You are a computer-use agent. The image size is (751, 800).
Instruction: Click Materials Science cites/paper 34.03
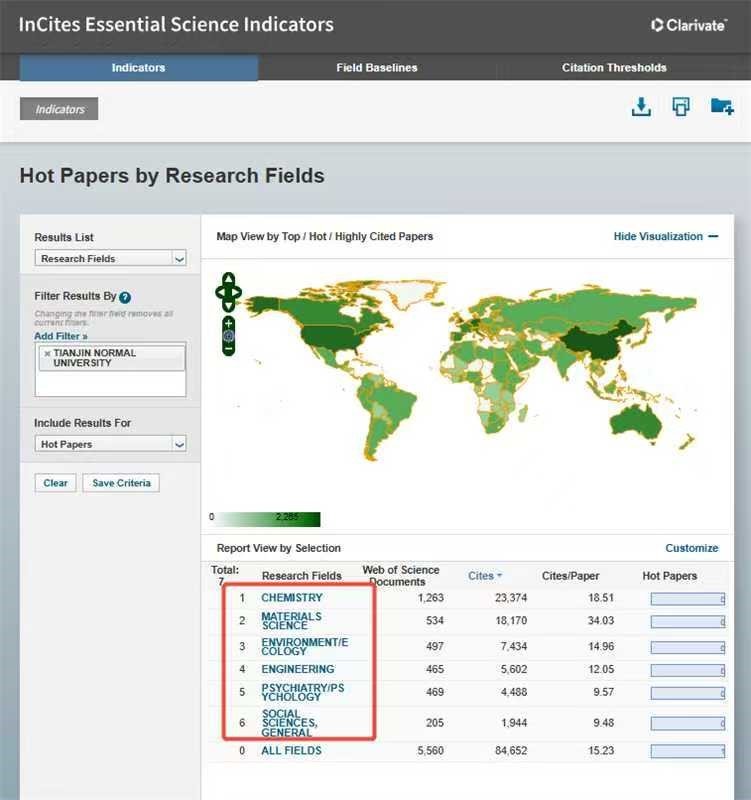tap(600, 620)
